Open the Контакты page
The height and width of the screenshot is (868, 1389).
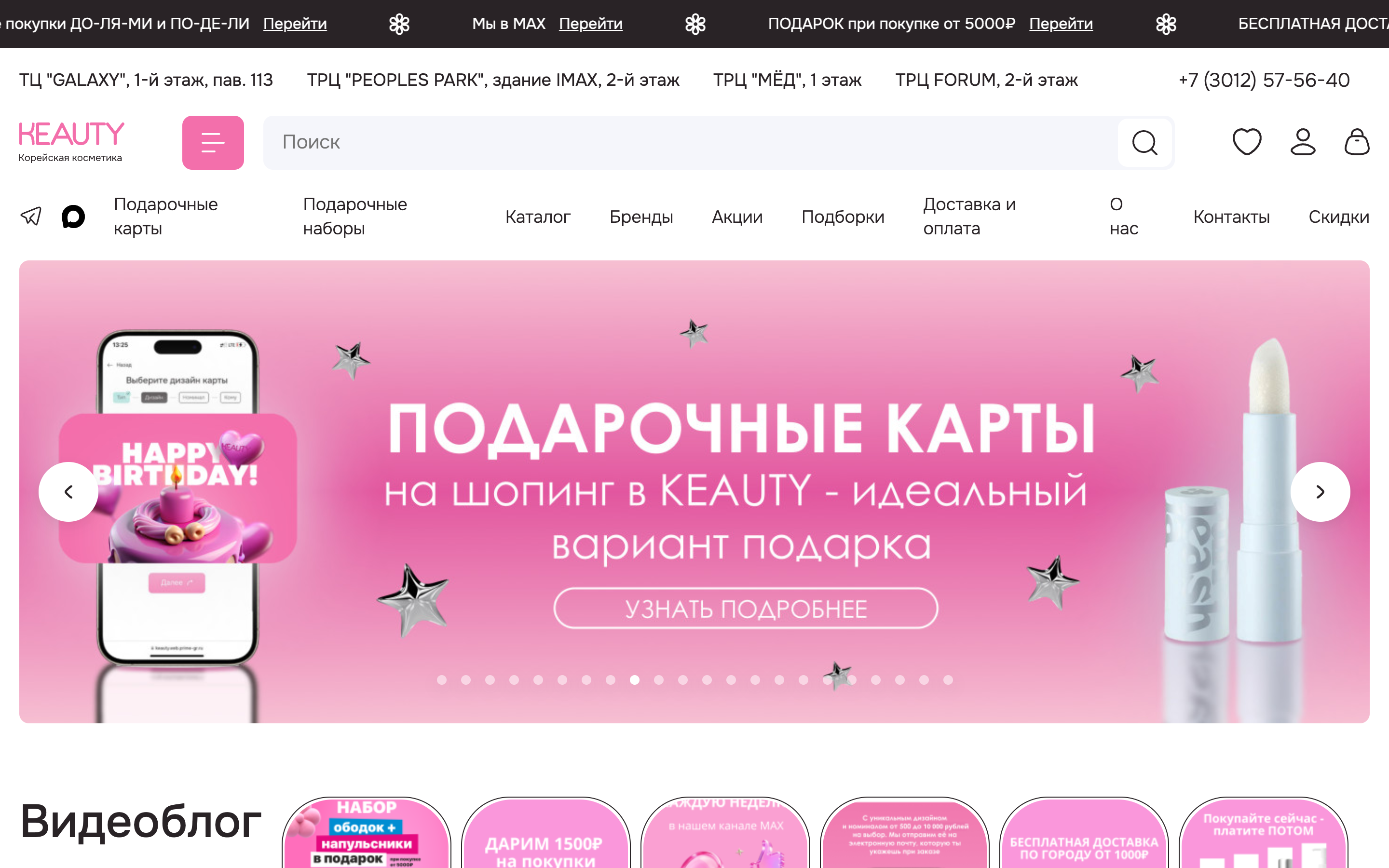(x=1231, y=217)
